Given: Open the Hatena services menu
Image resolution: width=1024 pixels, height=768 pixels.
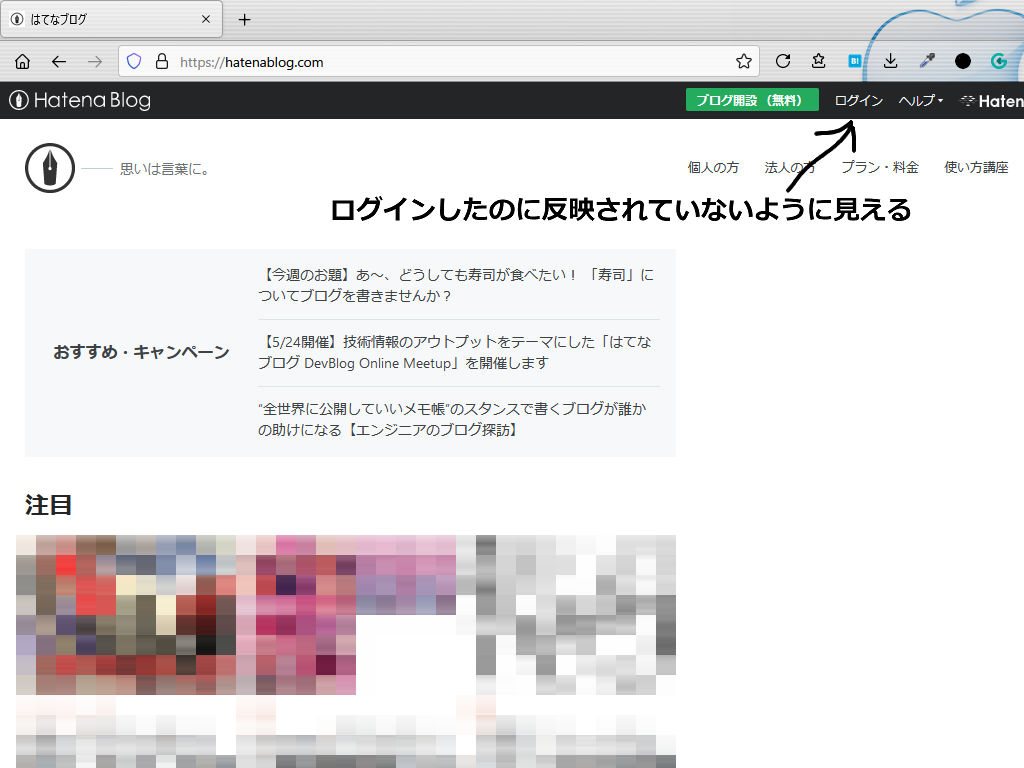Looking at the screenshot, I should point(992,101).
